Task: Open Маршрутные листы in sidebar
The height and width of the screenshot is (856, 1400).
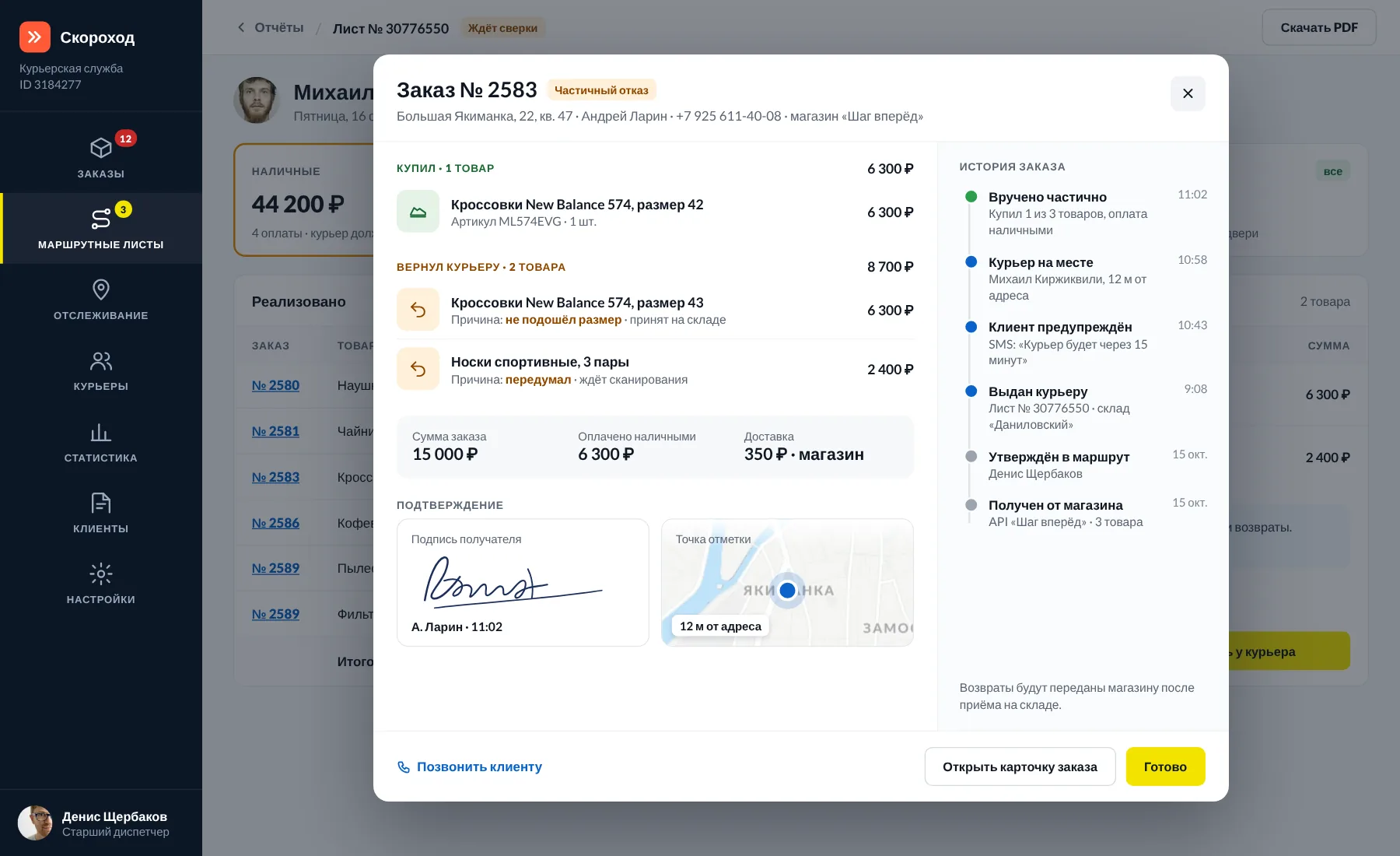Action: point(101,228)
